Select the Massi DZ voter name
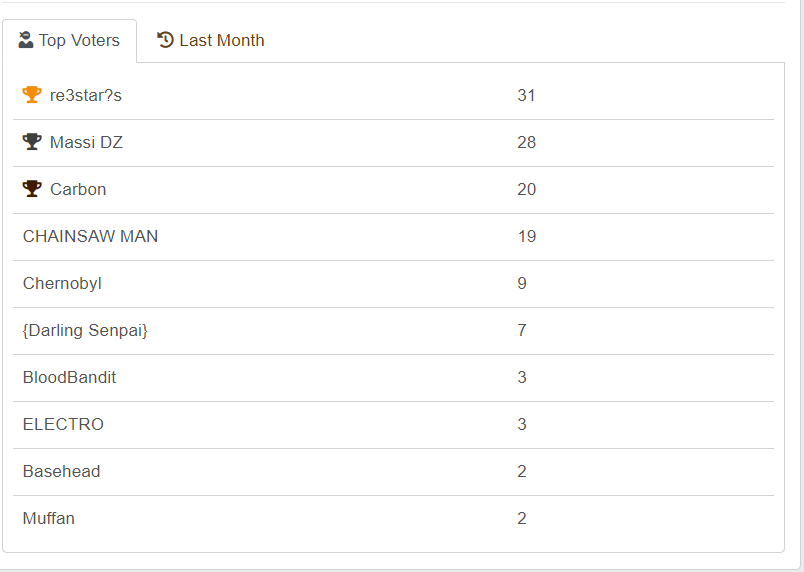The image size is (804, 572). (86, 142)
